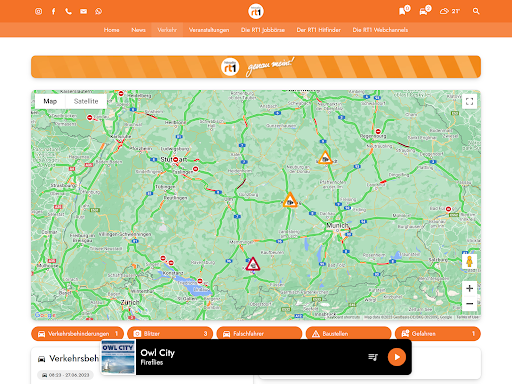Viewport: 512px width, 384px height.
Task: Click the email envelope icon
Action: click(83, 11)
